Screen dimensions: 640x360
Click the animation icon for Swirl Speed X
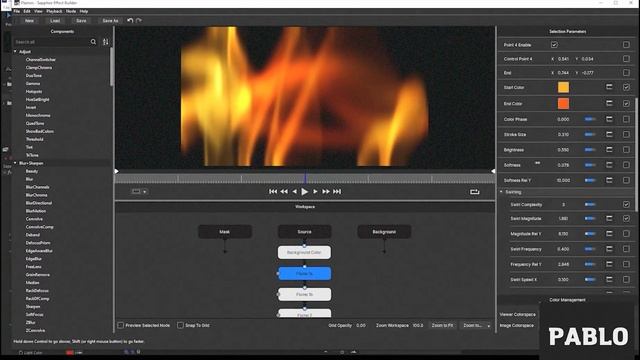pyautogui.click(x=609, y=280)
